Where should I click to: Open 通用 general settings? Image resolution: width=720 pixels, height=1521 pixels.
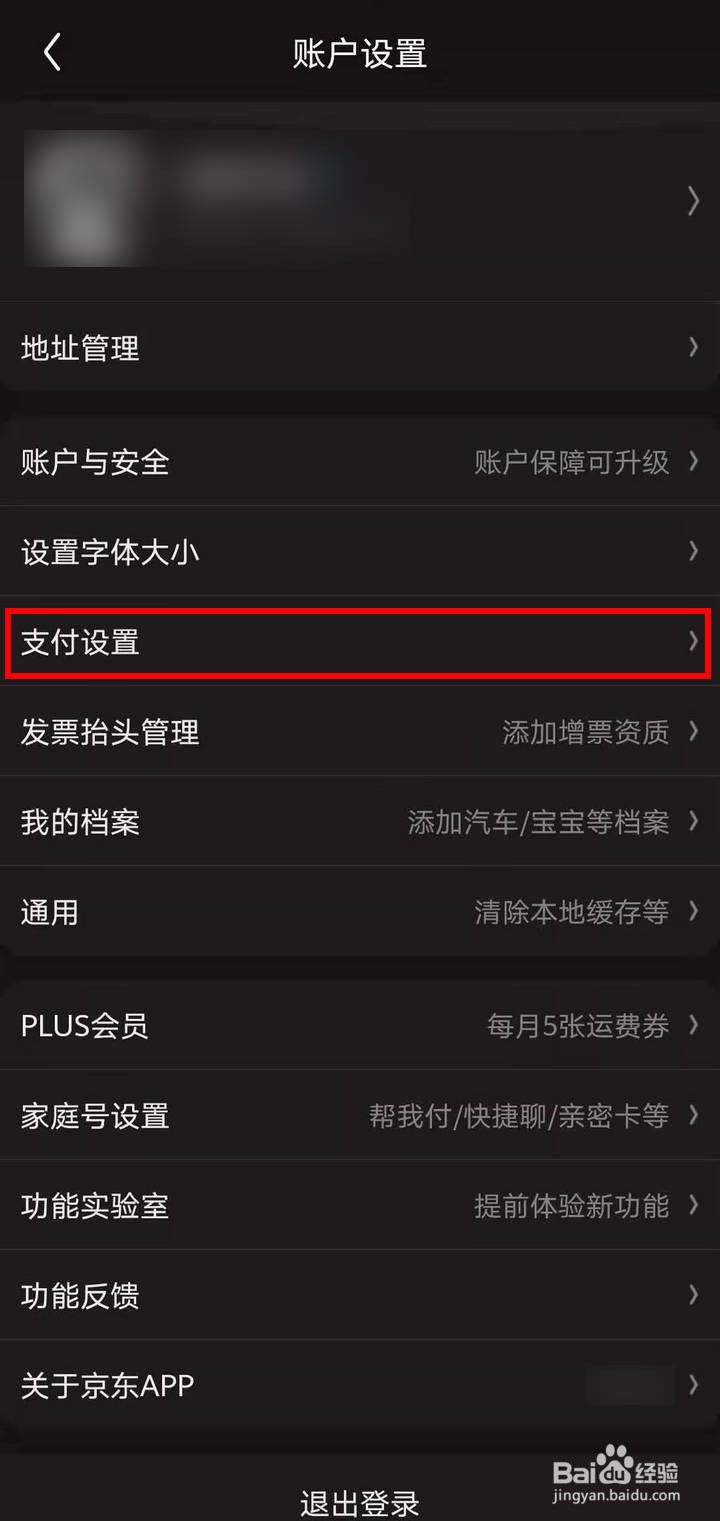point(360,911)
